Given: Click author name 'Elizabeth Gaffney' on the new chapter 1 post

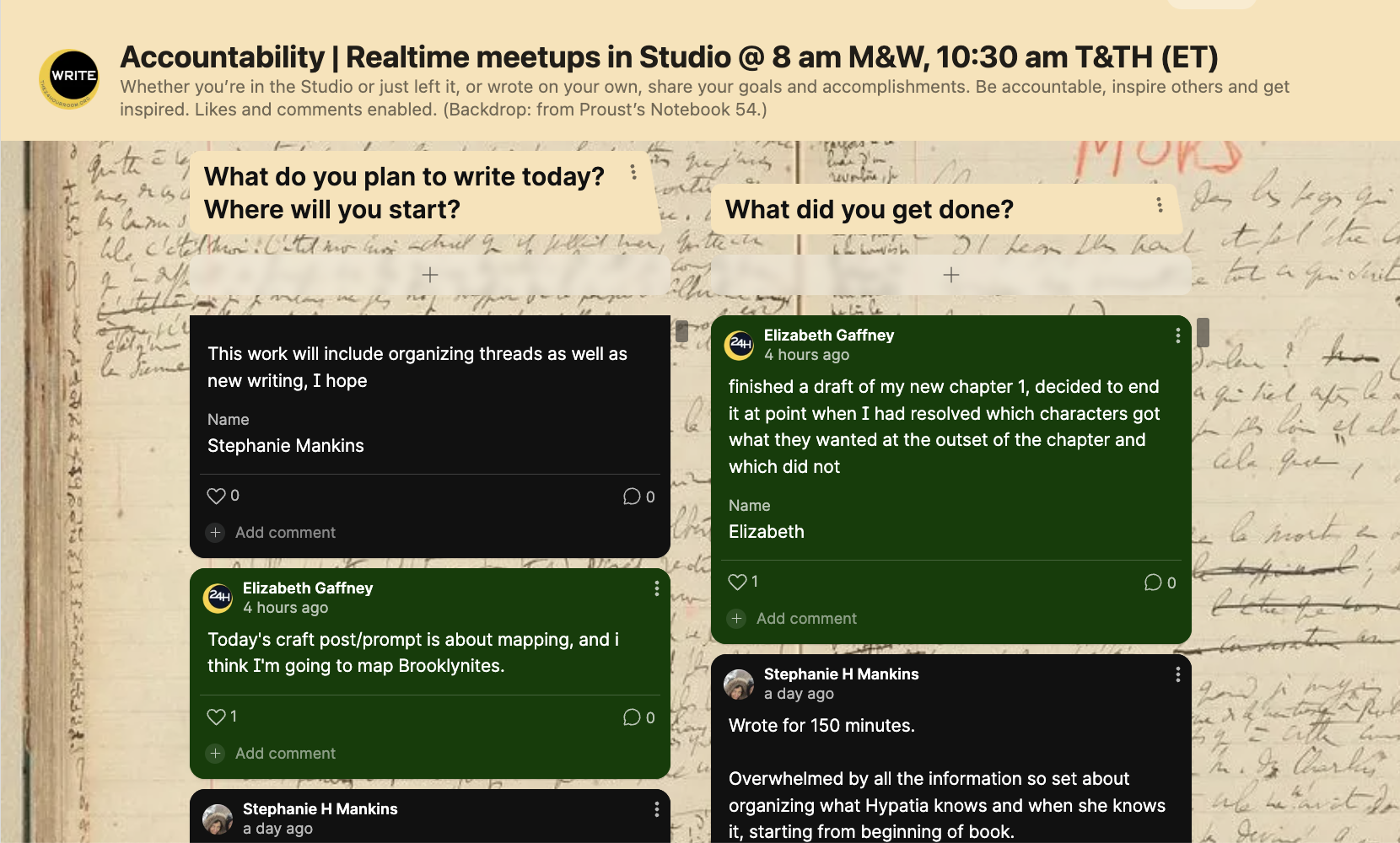Looking at the screenshot, I should point(829,335).
